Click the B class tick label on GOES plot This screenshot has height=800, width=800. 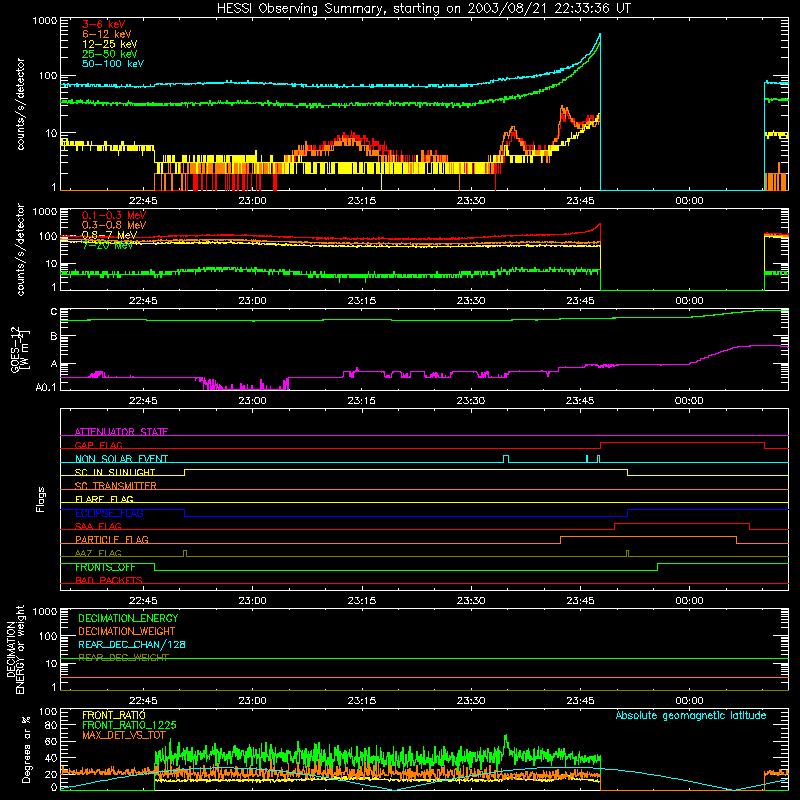54,337
